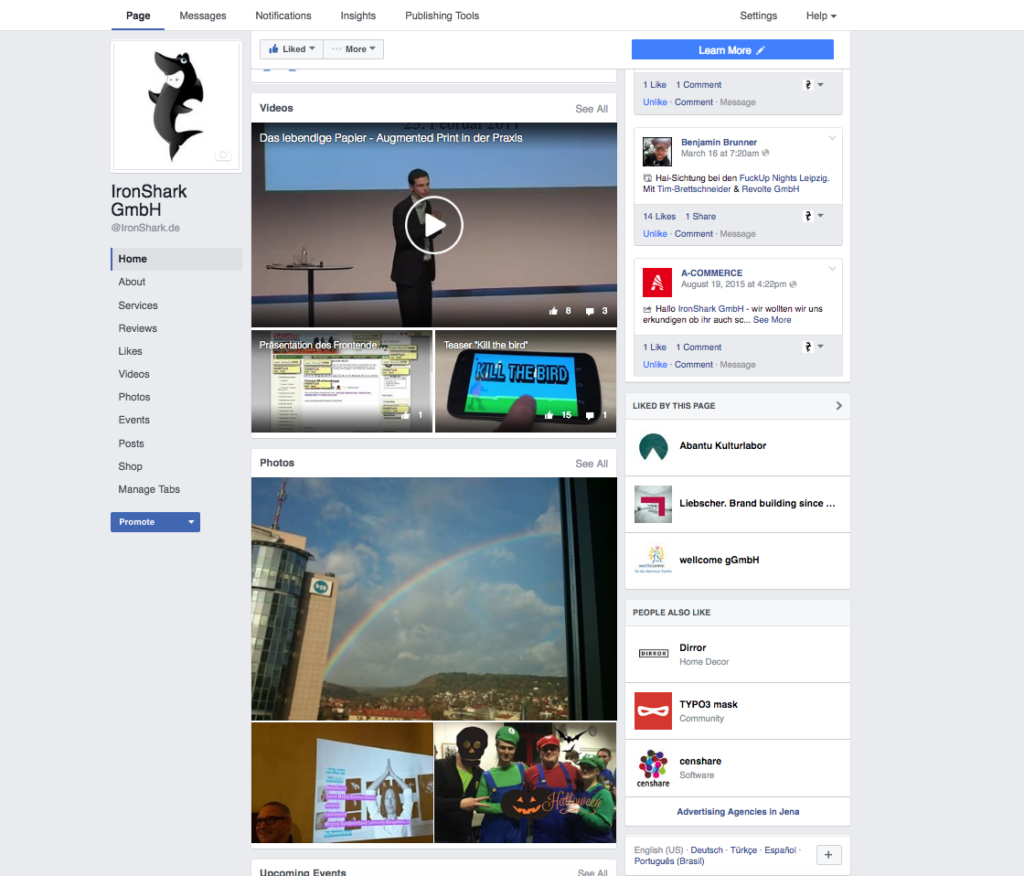The width and height of the screenshot is (1024, 876).
Task: Click the TYPO3 mask red icon
Action: click(653, 711)
